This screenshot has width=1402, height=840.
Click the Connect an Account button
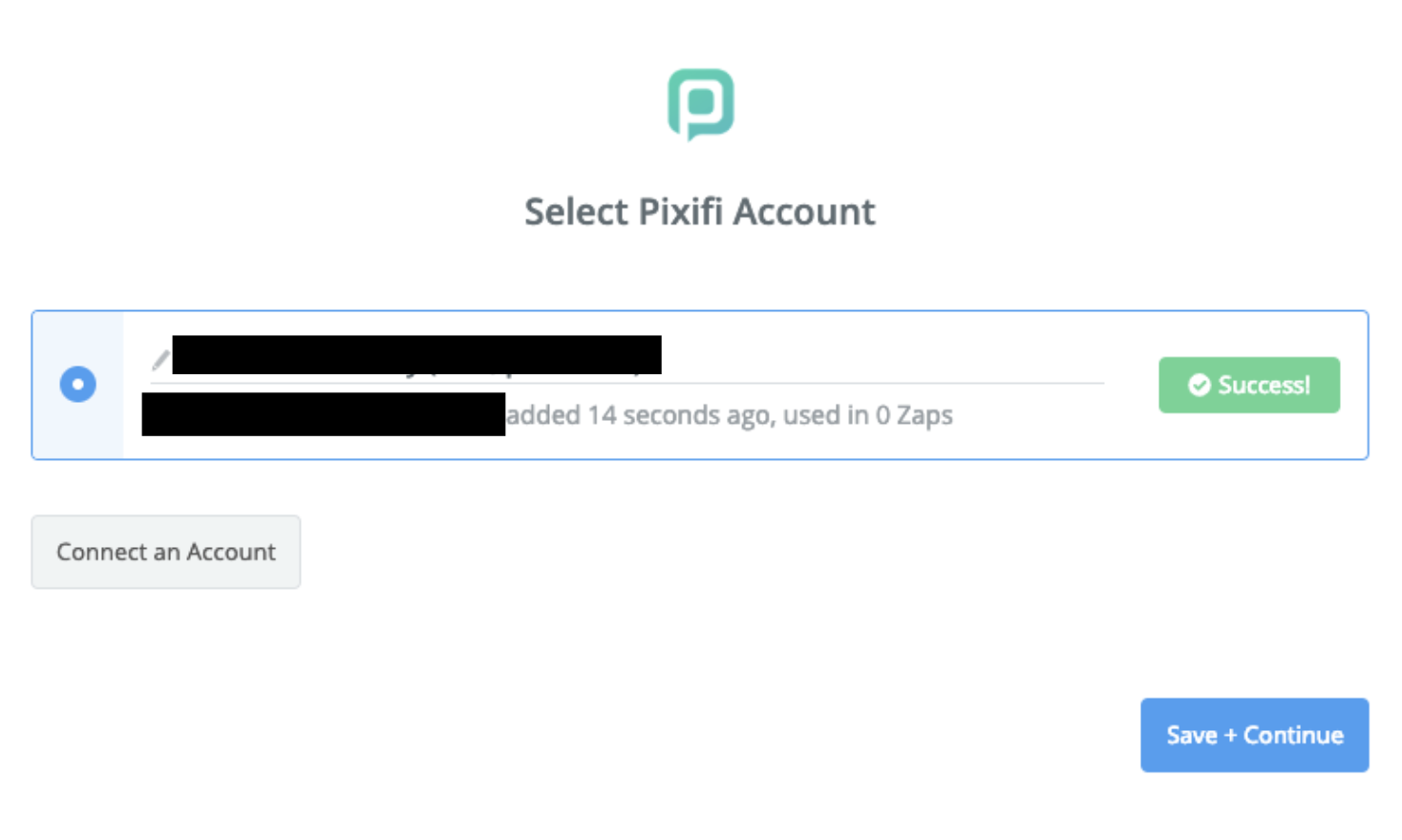point(166,552)
